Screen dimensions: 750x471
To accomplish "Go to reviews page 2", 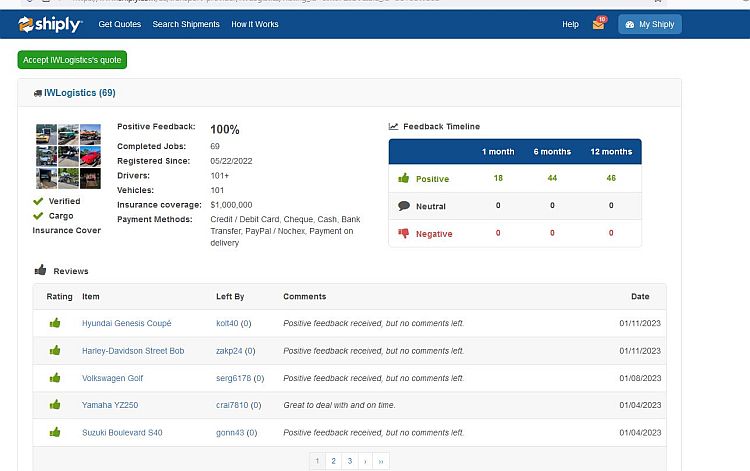I will click(333, 461).
